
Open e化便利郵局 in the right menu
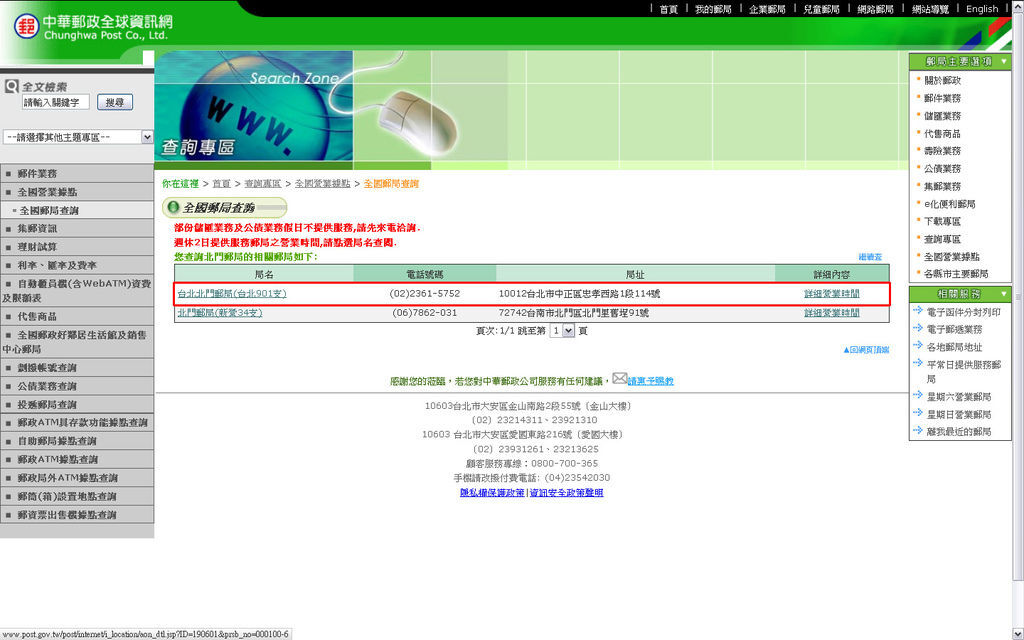click(950, 204)
